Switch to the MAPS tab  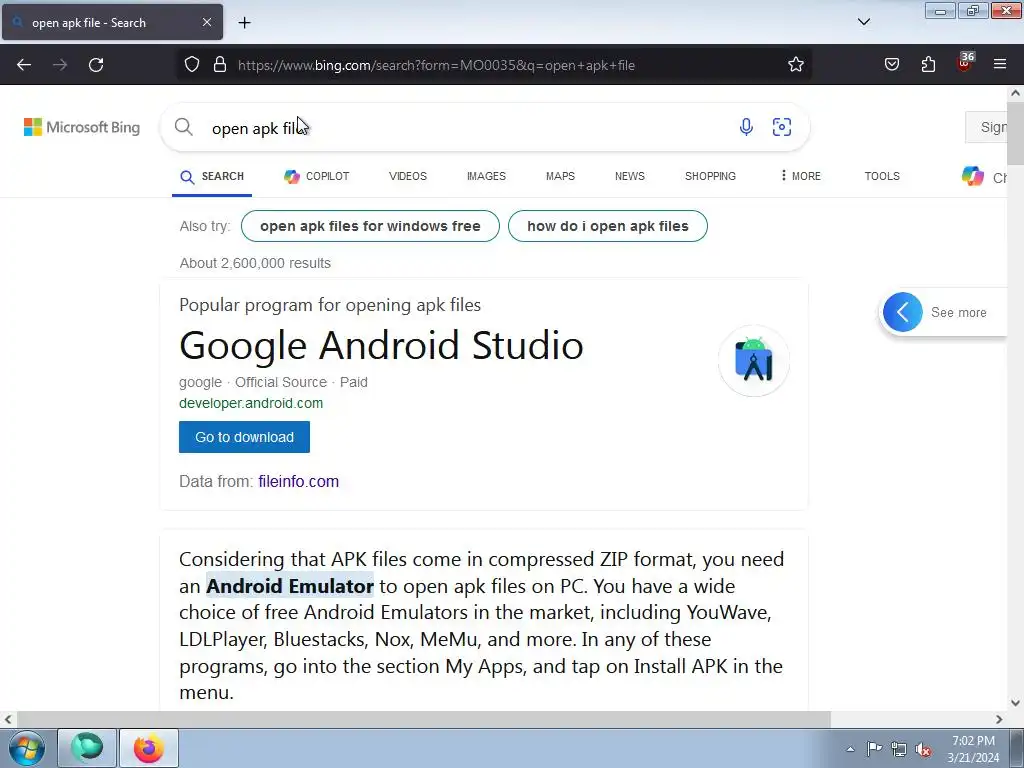pos(560,176)
